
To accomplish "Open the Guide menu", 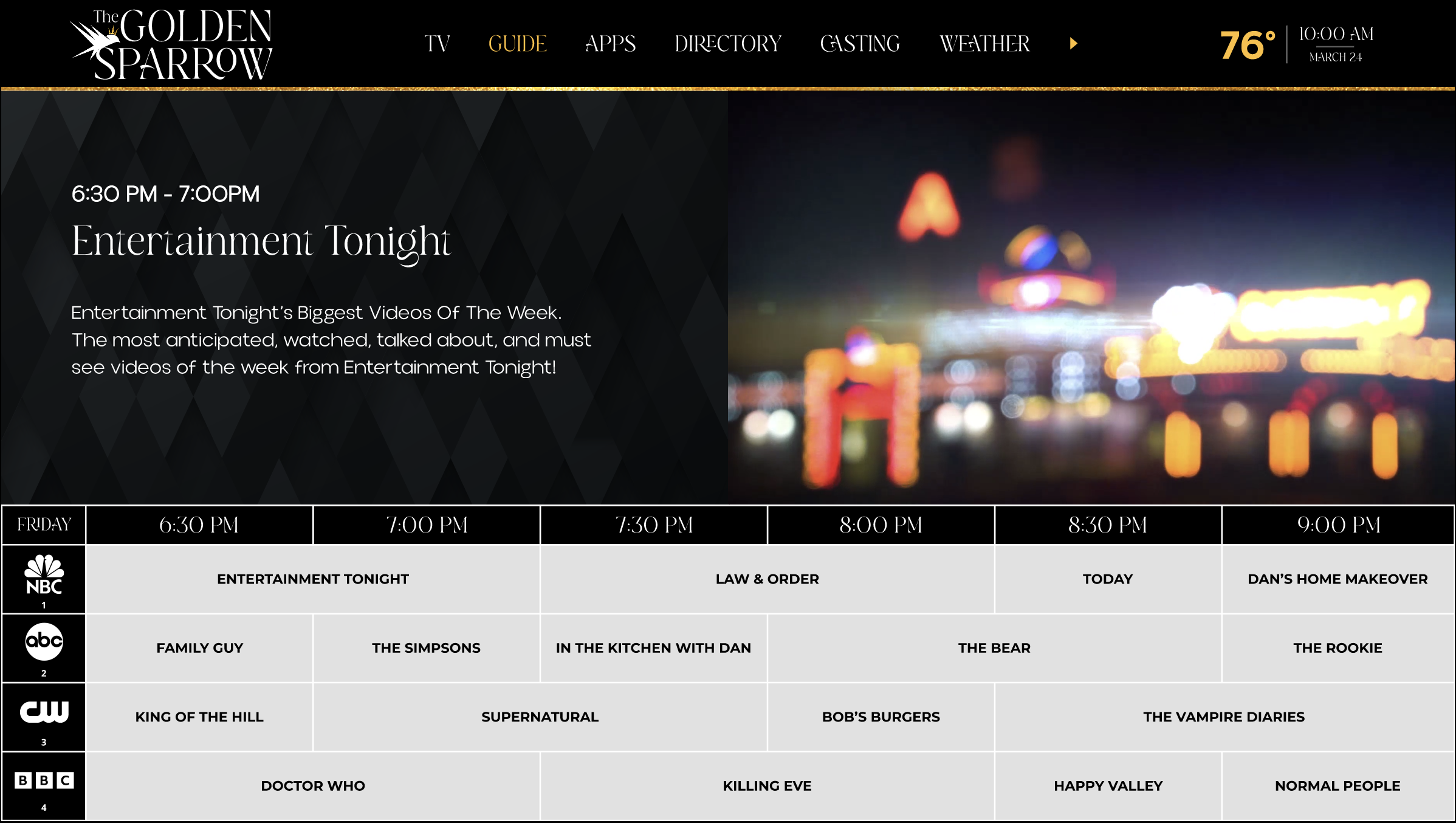I will 518,44.
